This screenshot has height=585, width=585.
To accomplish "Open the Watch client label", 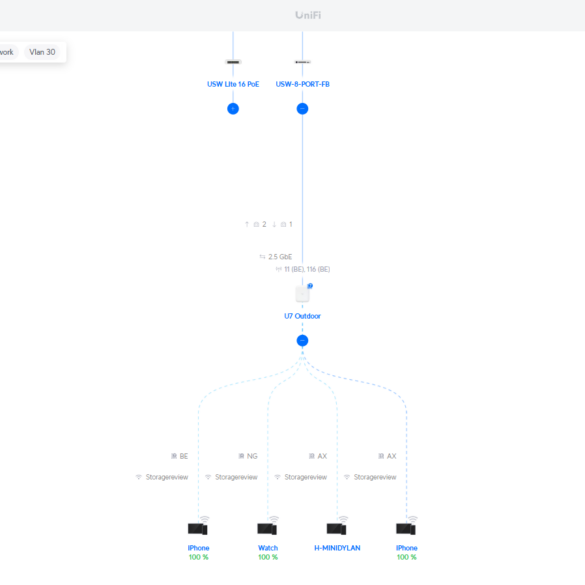I will [x=268, y=548].
